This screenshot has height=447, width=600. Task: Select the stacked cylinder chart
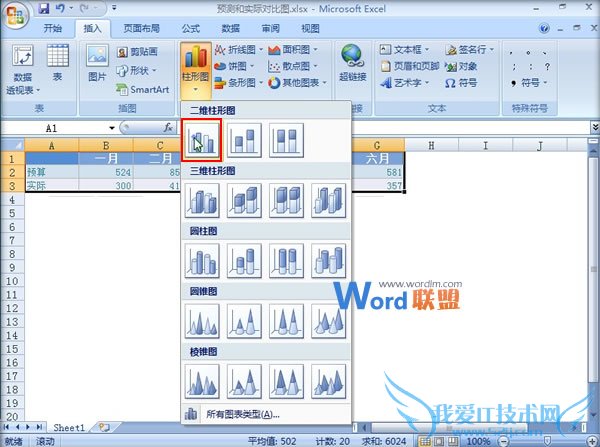(x=244, y=261)
